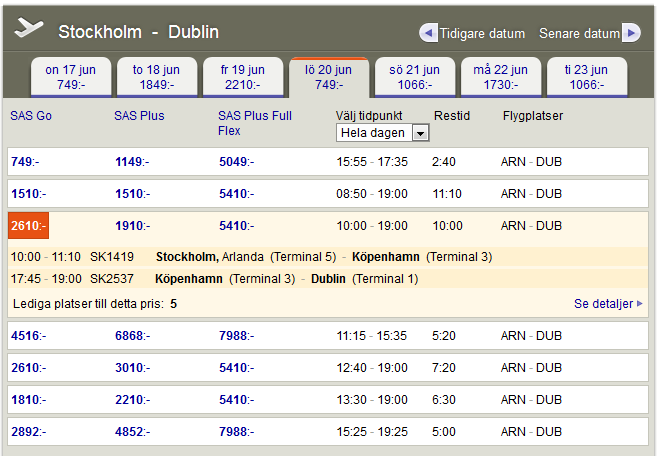Open the Se detaljer link
664x456 pixels.
(x=603, y=303)
